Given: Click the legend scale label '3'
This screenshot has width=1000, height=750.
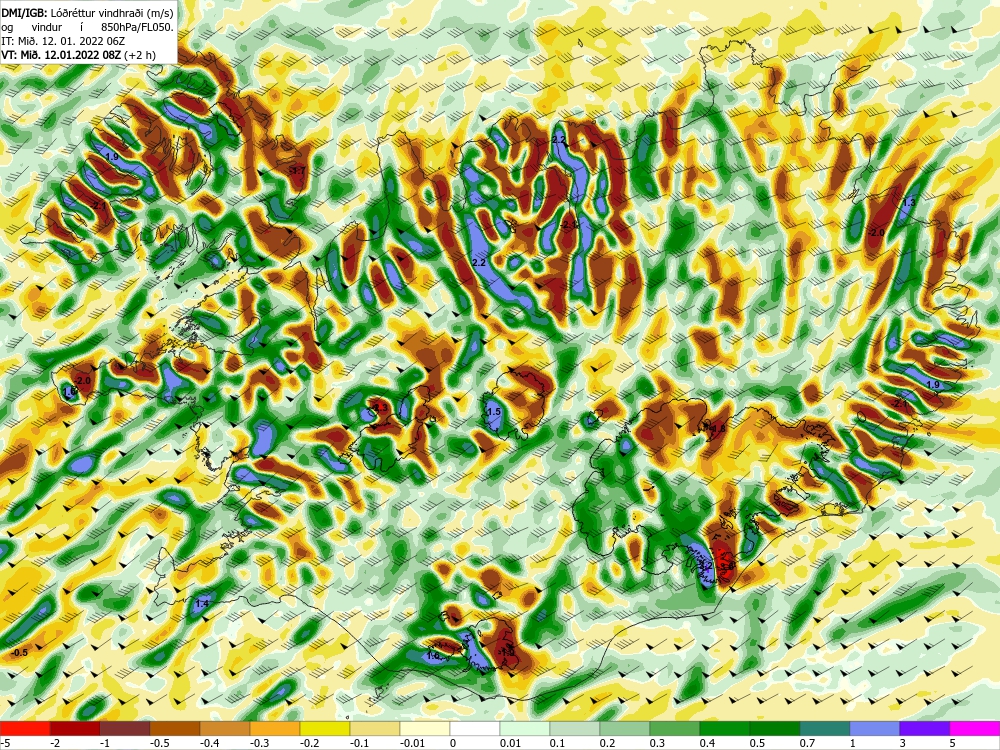Looking at the screenshot, I should click(x=903, y=743).
